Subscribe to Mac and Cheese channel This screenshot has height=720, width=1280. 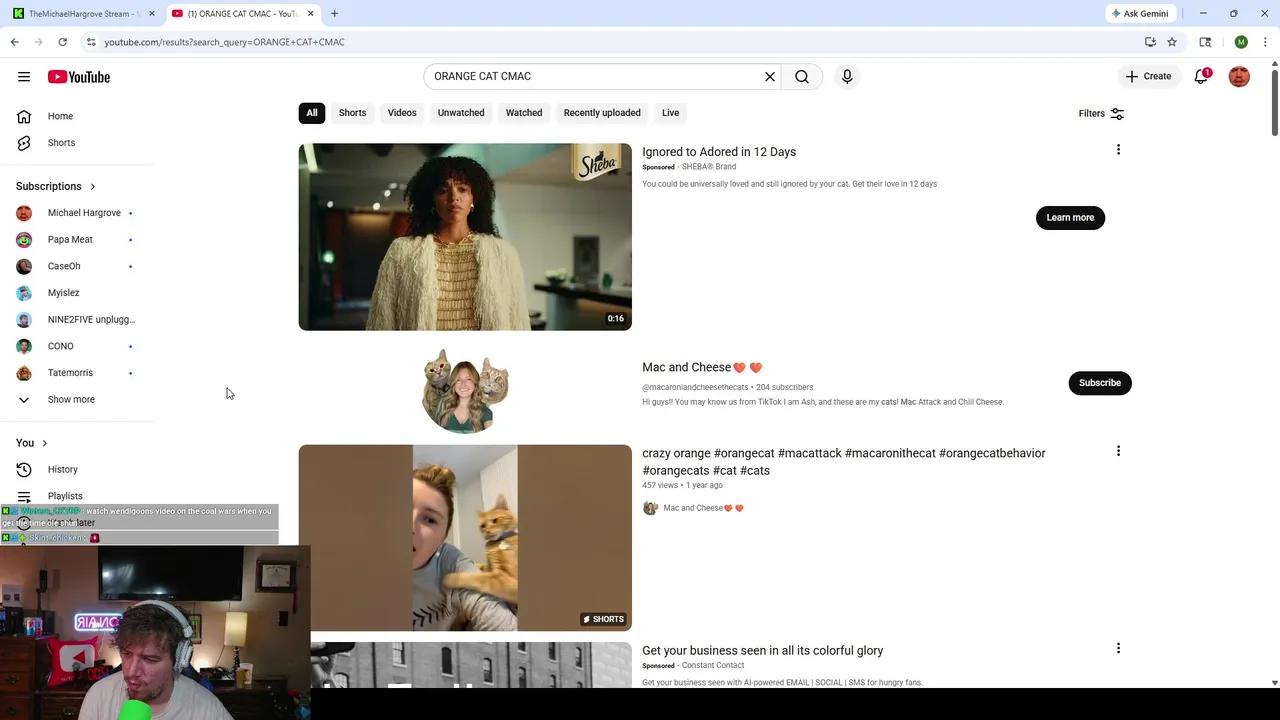(1100, 383)
